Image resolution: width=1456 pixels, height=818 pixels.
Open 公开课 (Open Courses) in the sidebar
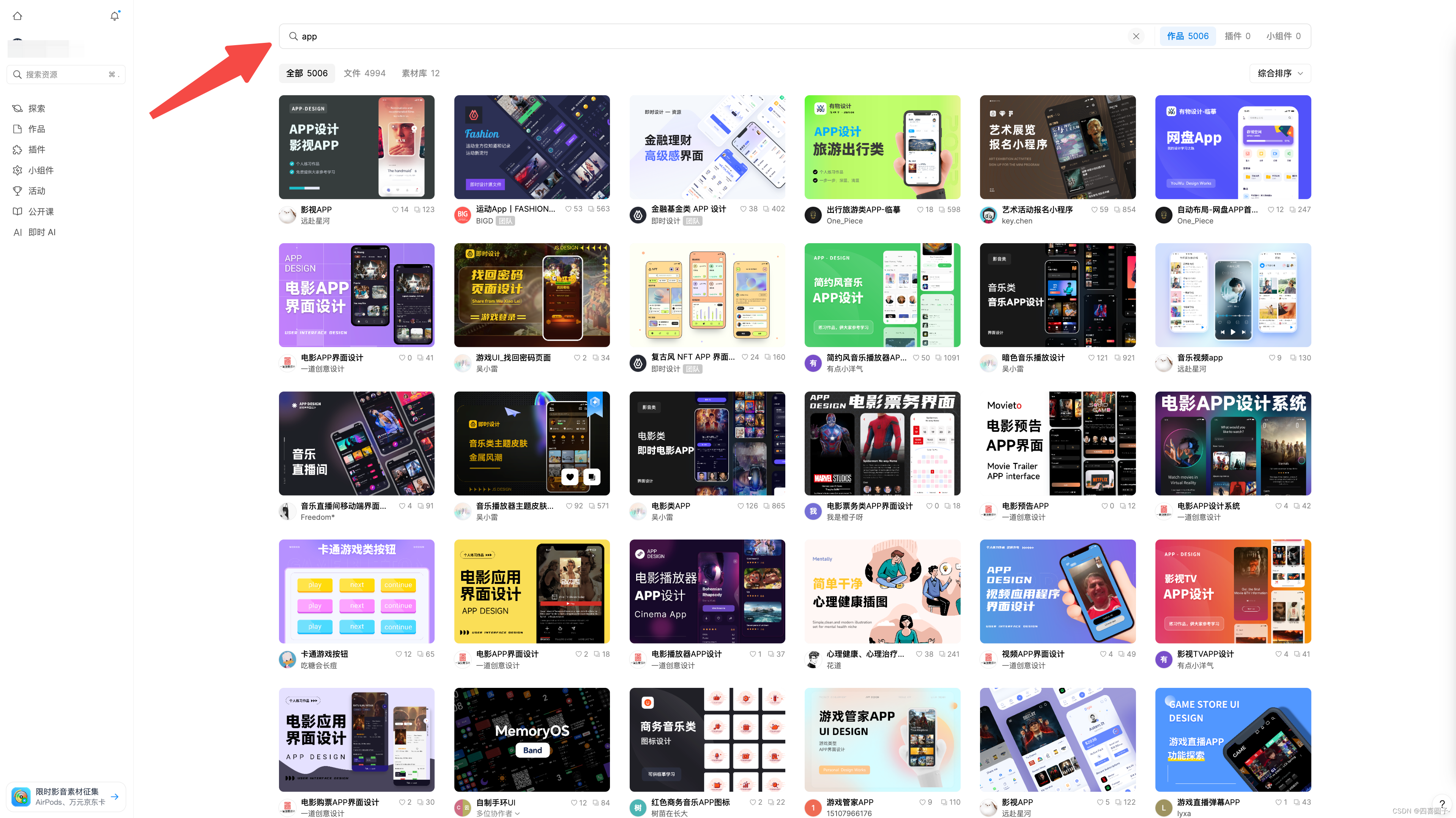coord(41,211)
